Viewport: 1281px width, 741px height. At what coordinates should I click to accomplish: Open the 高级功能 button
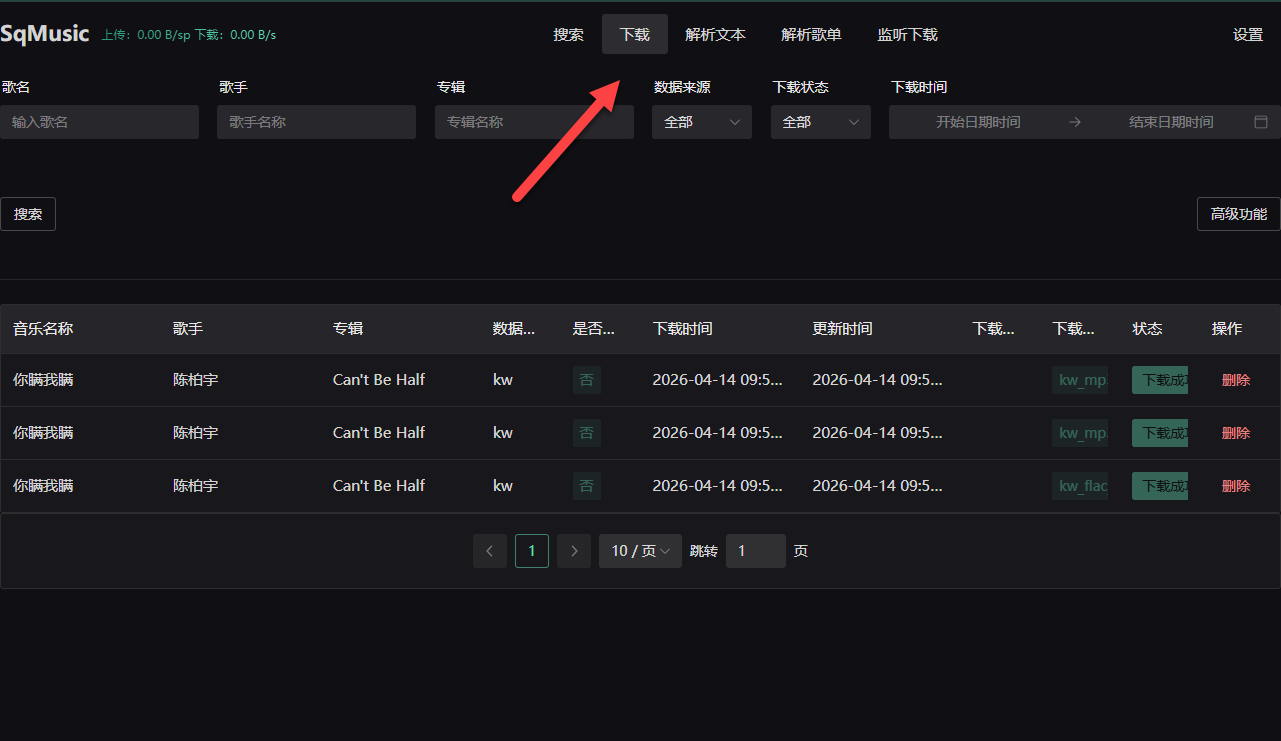[1239, 214]
